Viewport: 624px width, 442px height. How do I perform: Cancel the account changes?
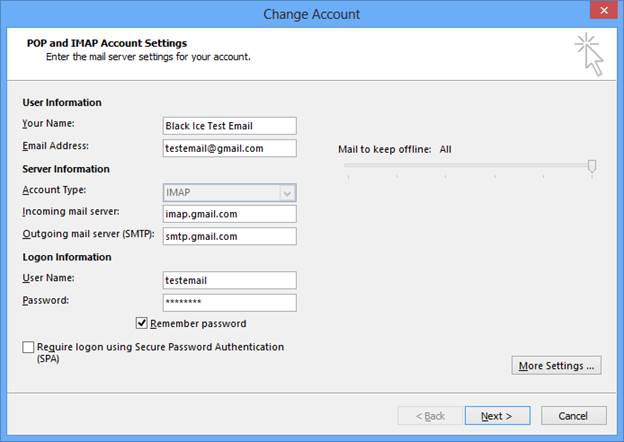tap(573, 416)
